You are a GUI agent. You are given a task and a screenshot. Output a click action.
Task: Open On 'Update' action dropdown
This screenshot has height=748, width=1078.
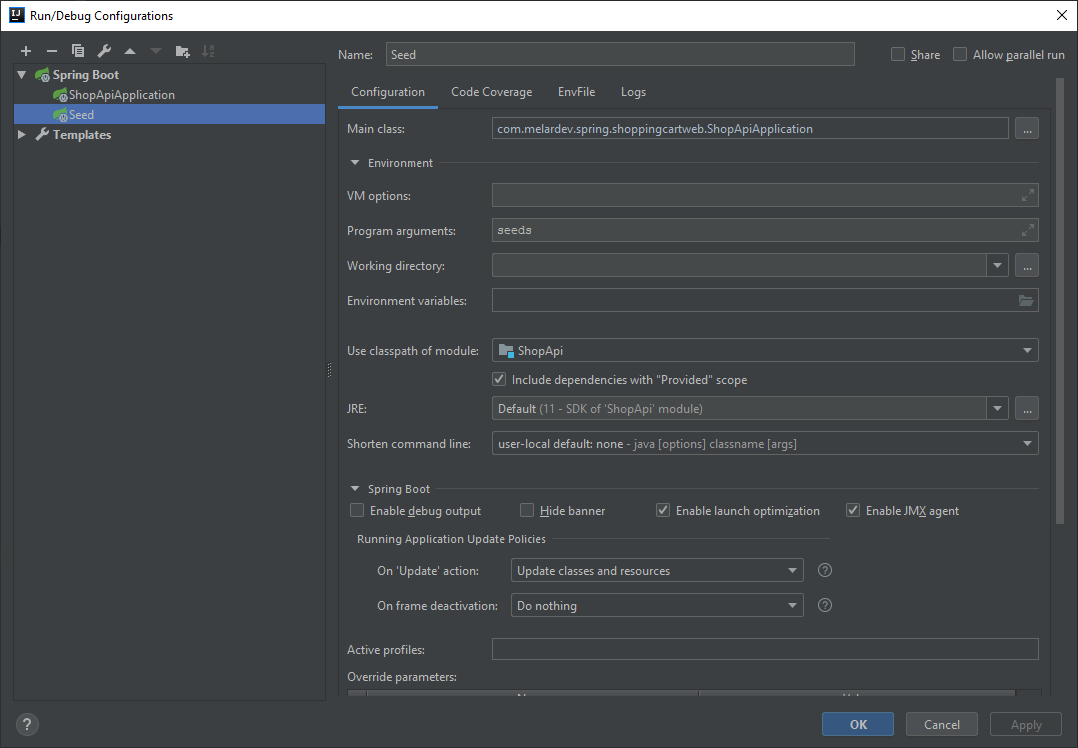(657, 570)
